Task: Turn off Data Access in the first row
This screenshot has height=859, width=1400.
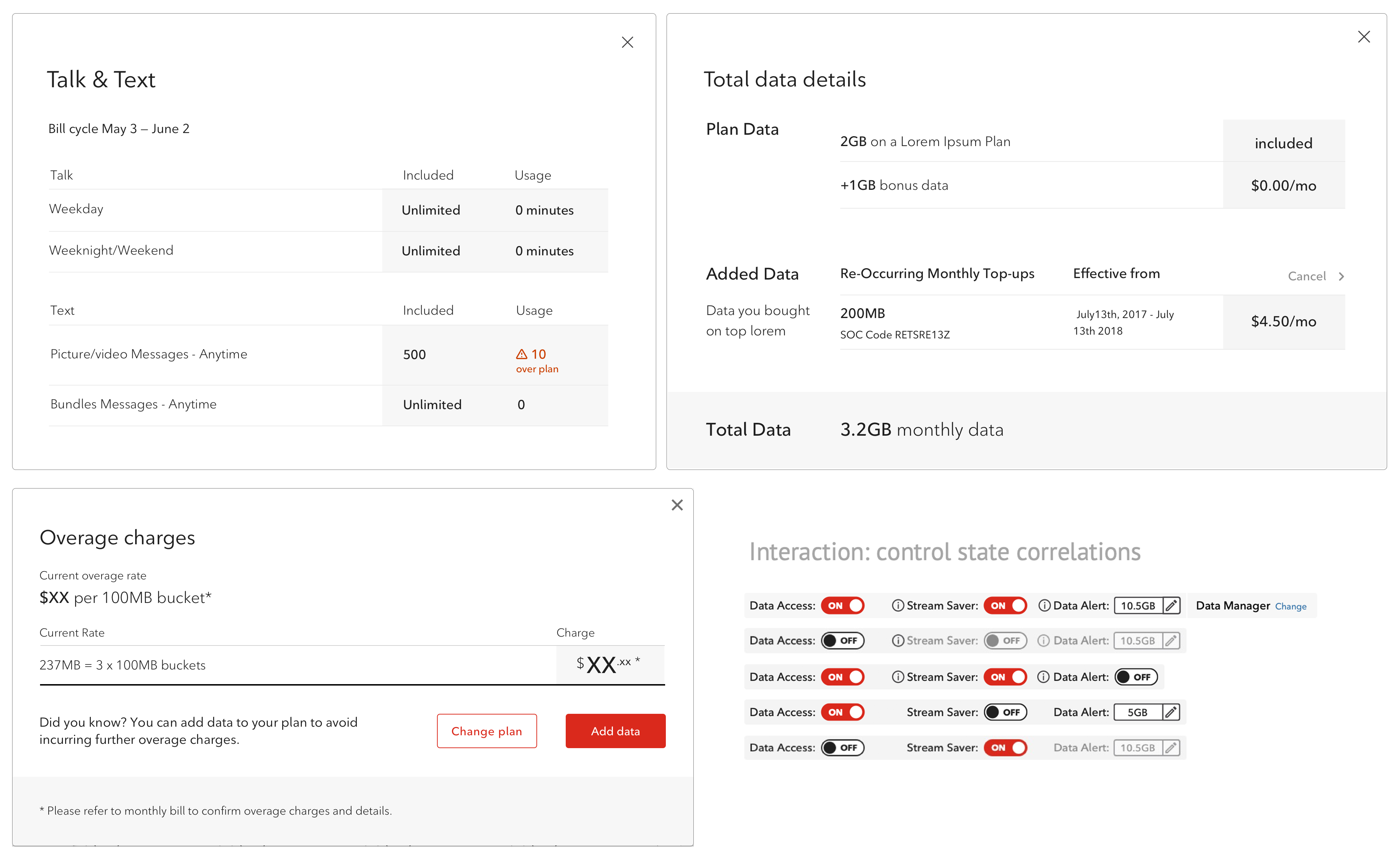Action: point(843,605)
